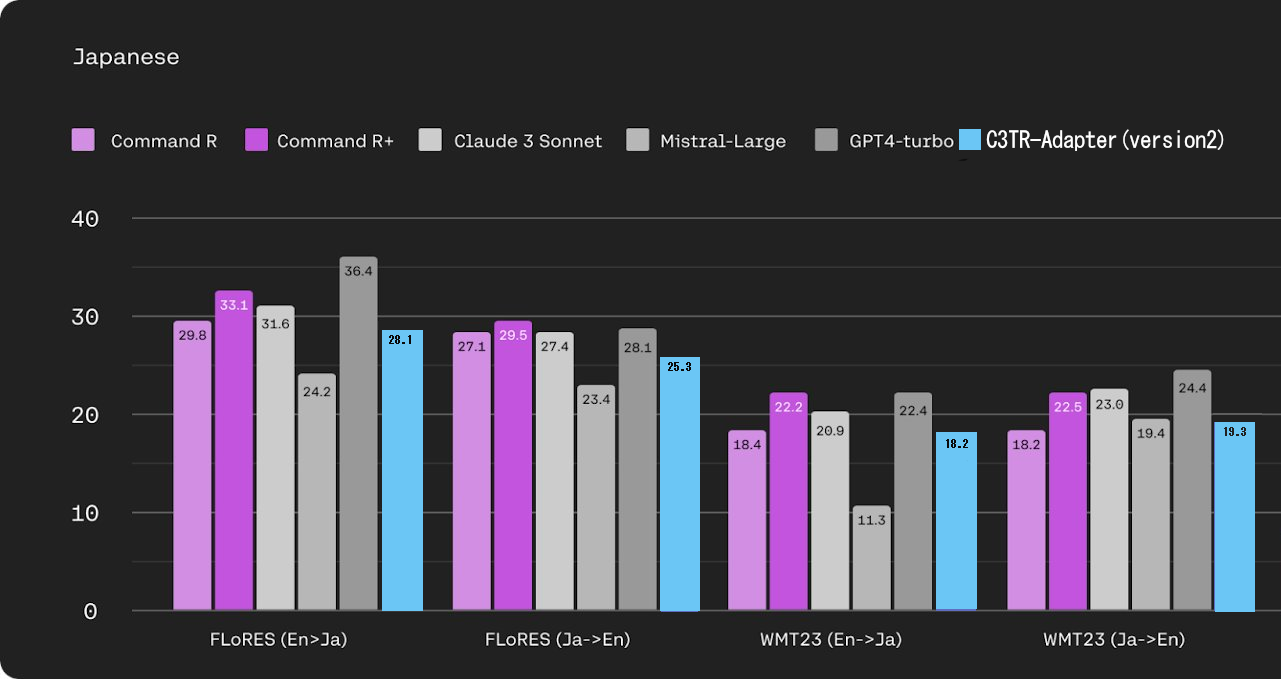The image size is (1281, 679).
Task: Click the Claude 3 Sonnet 23.0 bar
Action: 1109,500
